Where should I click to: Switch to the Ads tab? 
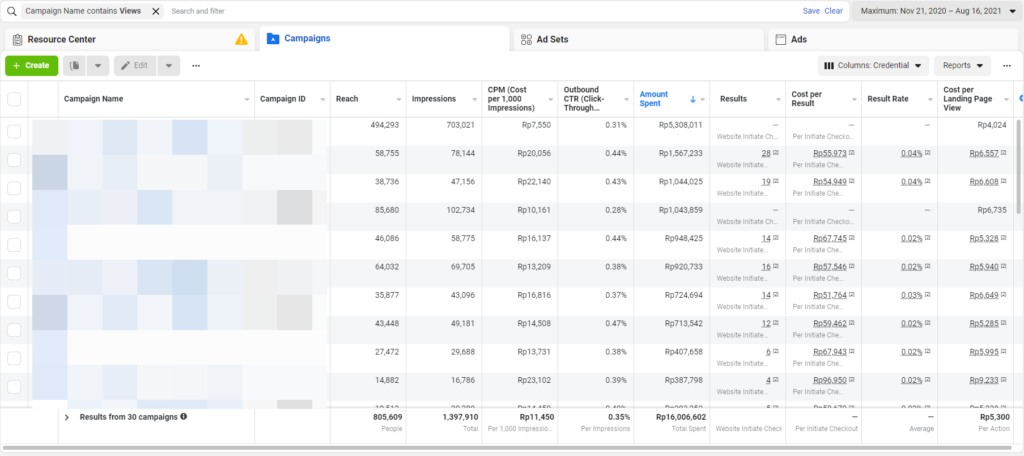(798, 39)
